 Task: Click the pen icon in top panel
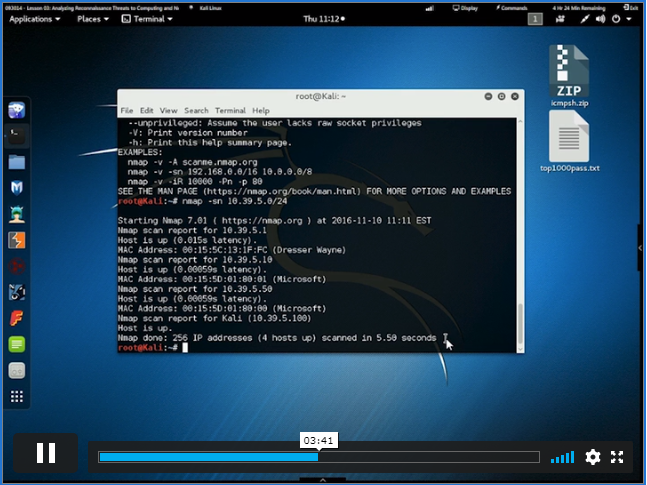click(585, 19)
